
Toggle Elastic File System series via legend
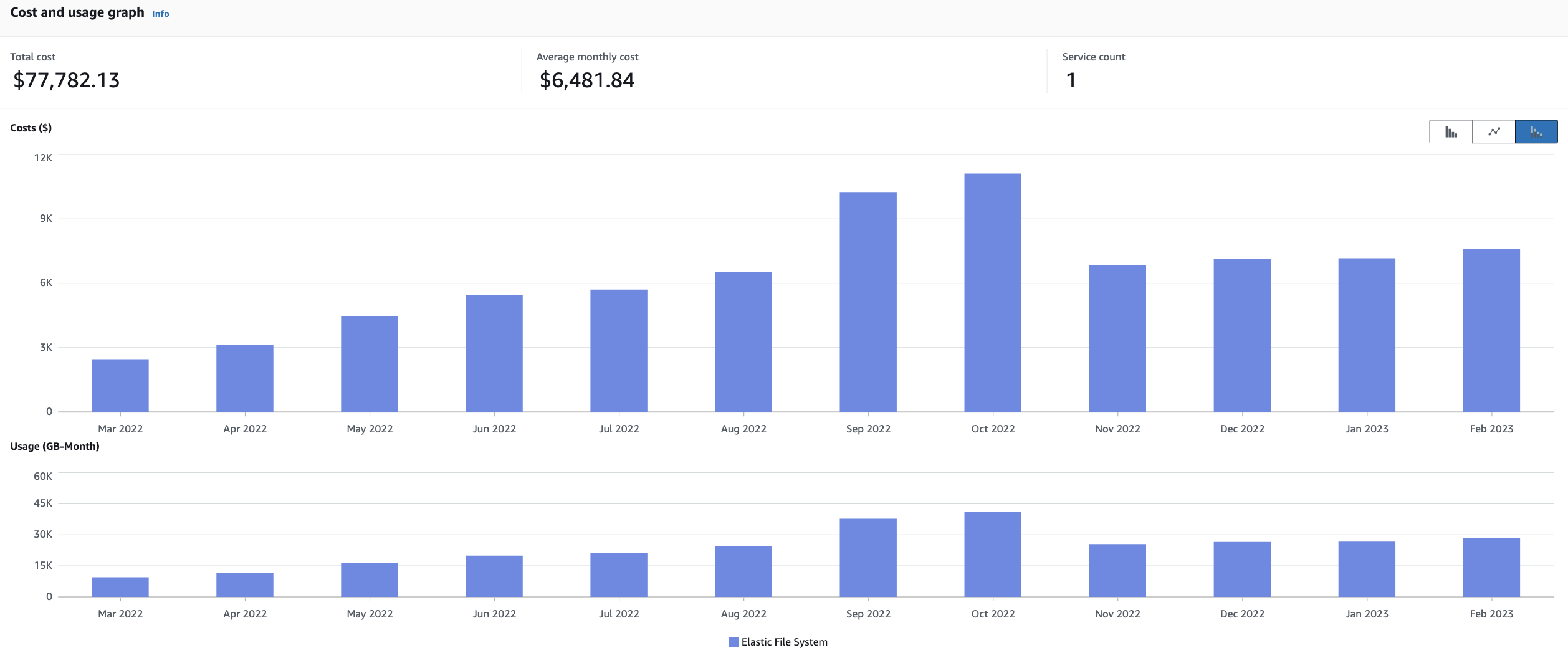click(783, 641)
